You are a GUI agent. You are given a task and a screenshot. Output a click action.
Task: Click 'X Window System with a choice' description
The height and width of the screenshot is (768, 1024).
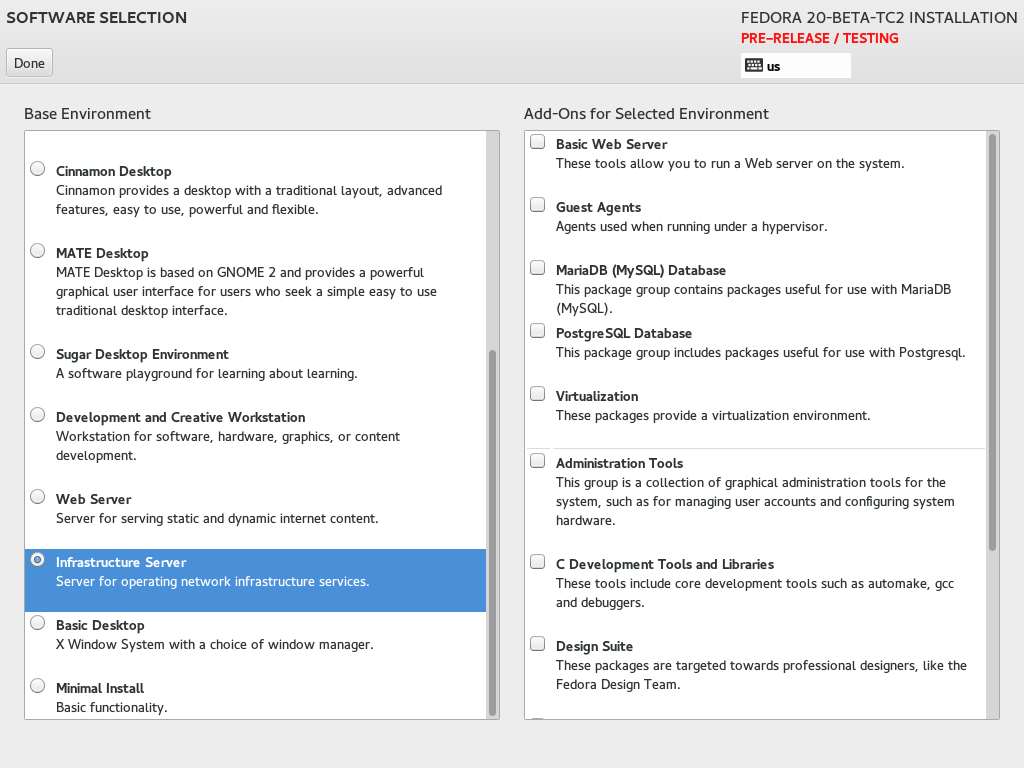(215, 645)
